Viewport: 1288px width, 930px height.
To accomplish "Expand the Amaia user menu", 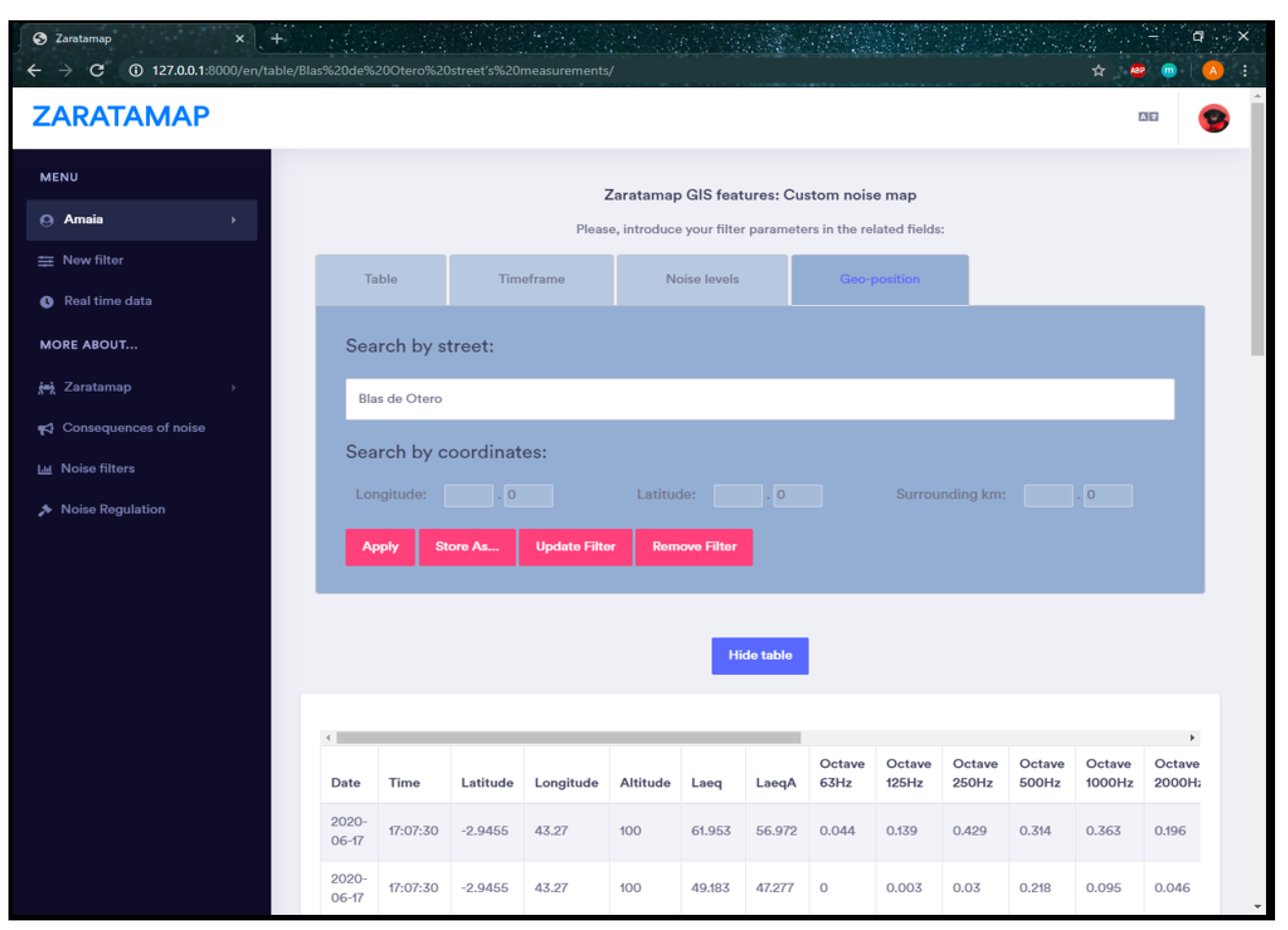I will click(142, 220).
